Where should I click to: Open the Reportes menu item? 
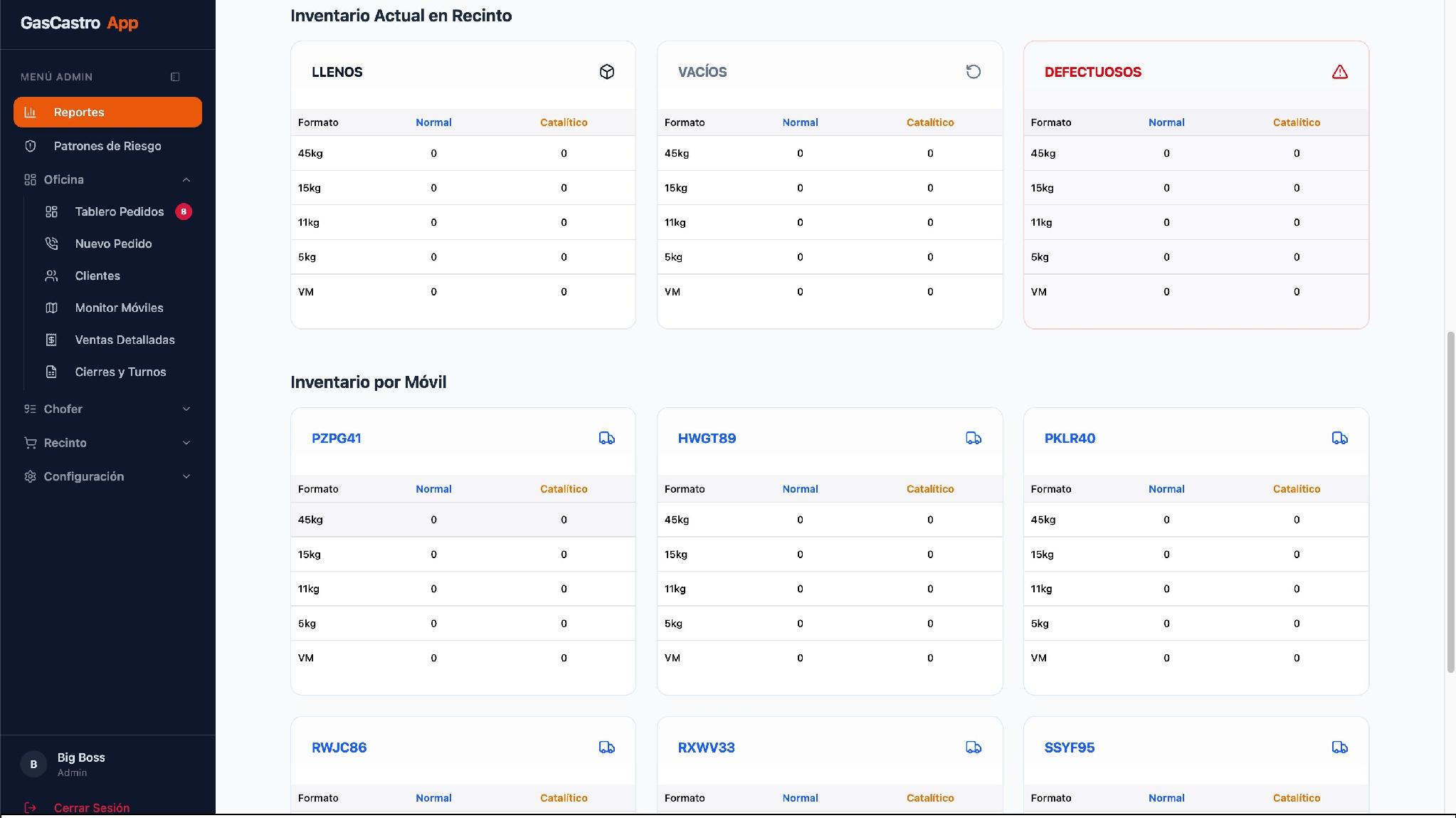pyautogui.click(x=107, y=112)
